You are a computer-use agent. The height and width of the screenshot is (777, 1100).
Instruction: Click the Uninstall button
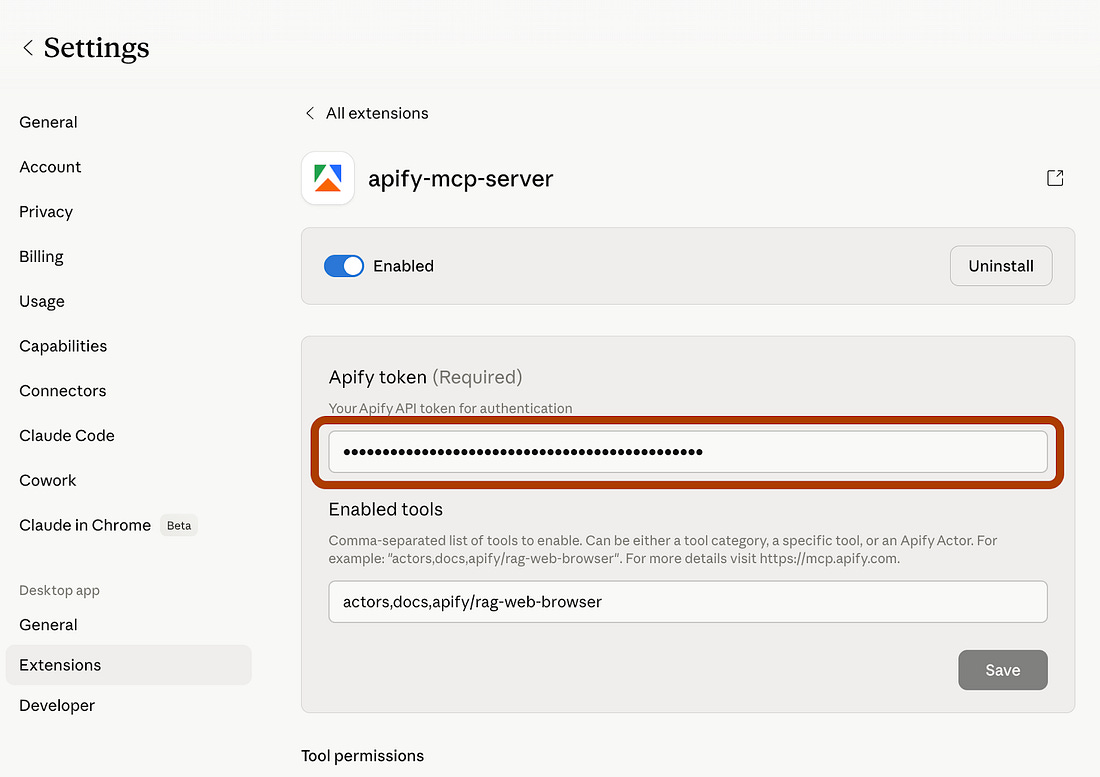pyautogui.click(x=1000, y=266)
